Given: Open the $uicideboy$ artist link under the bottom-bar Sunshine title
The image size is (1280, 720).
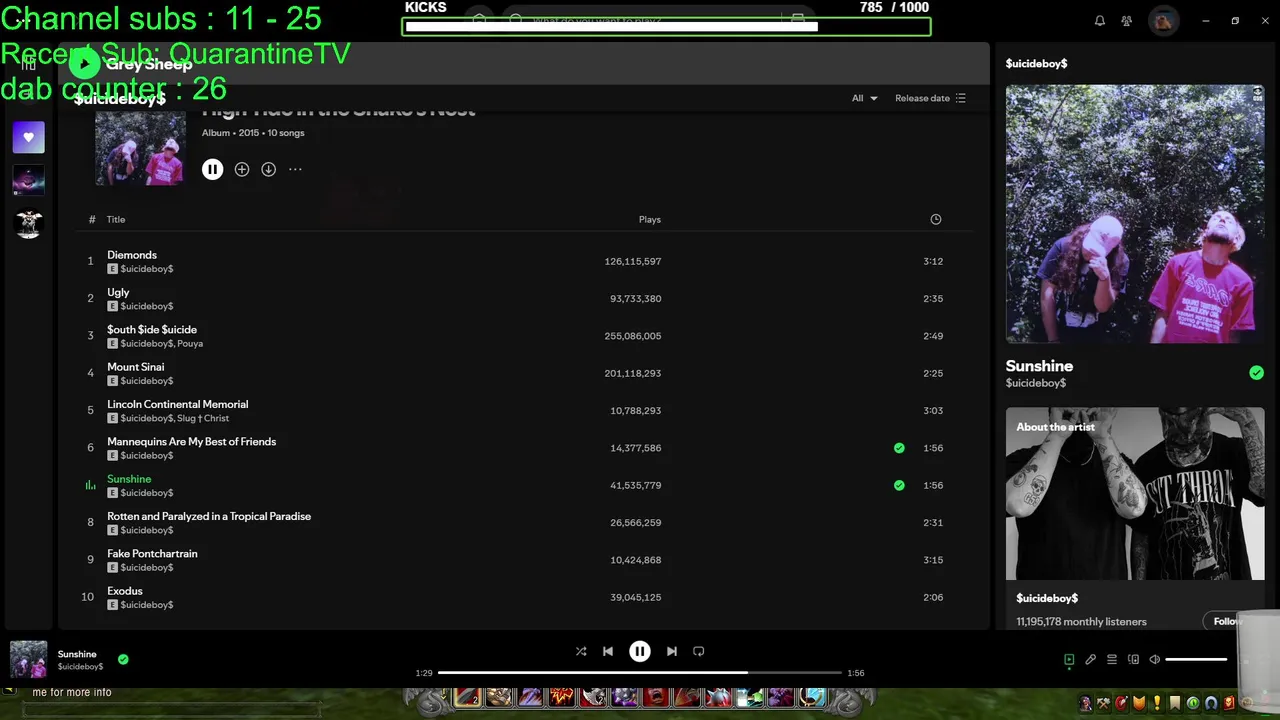Looking at the screenshot, I should click(x=80, y=667).
